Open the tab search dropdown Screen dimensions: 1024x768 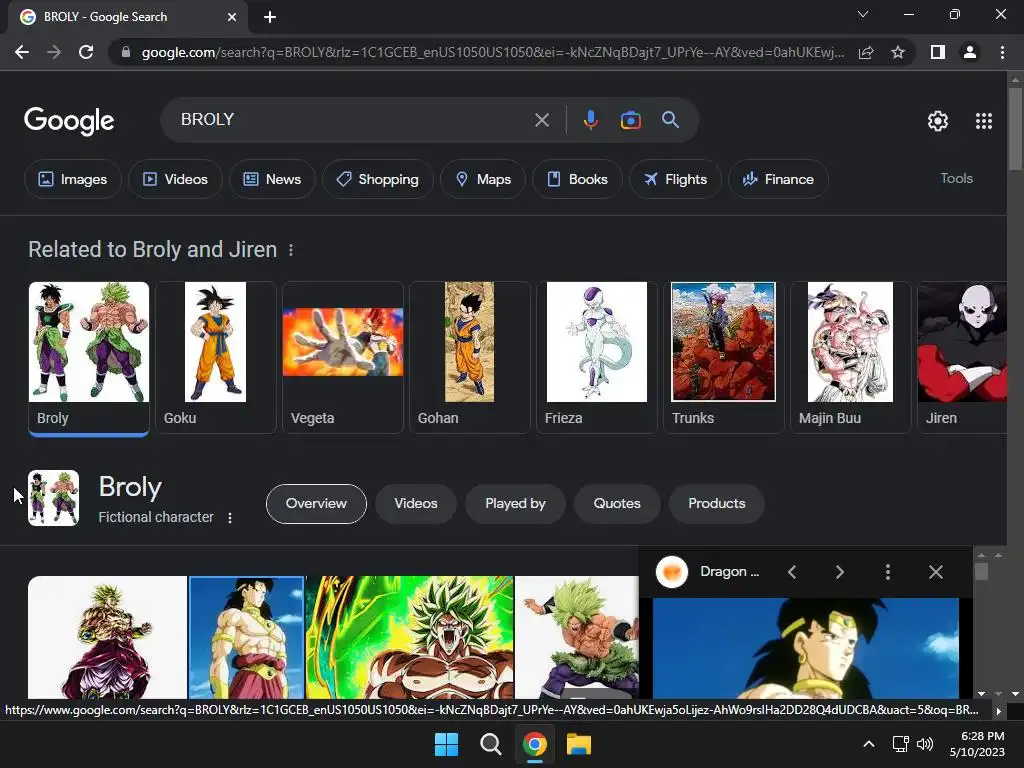(863, 14)
